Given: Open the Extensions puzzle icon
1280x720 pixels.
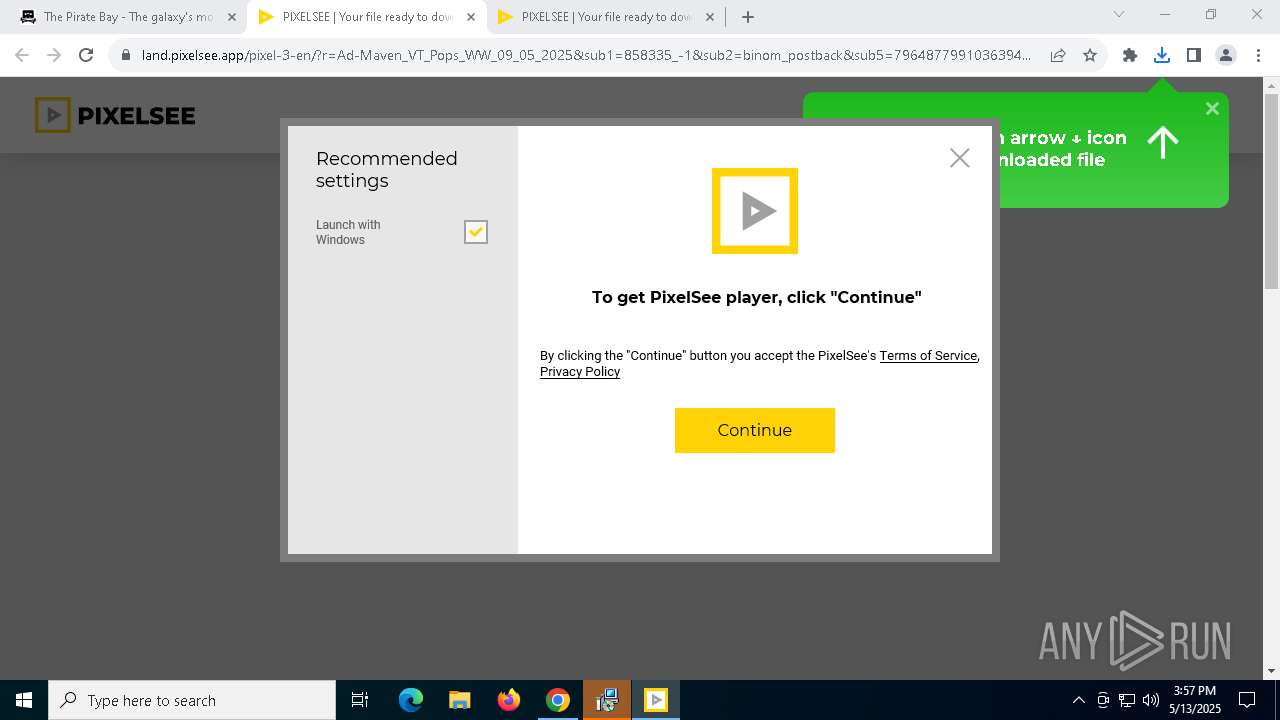Looking at the screenshot, I should [x=1130, y=55].
